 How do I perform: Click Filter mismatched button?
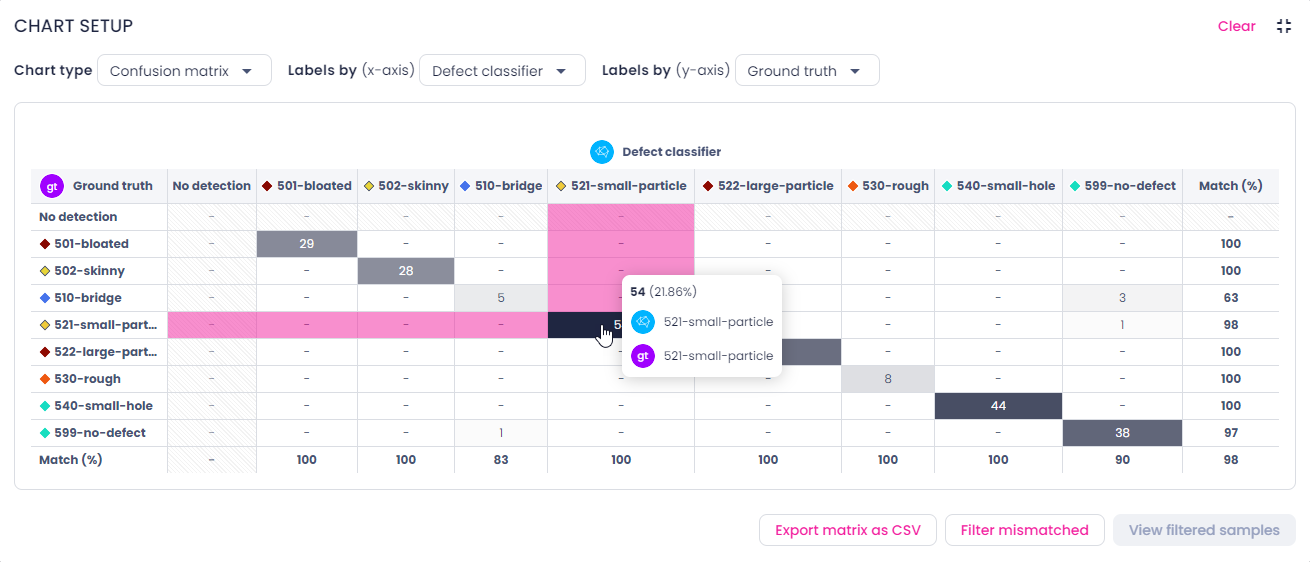click(x=1024, y=530)
